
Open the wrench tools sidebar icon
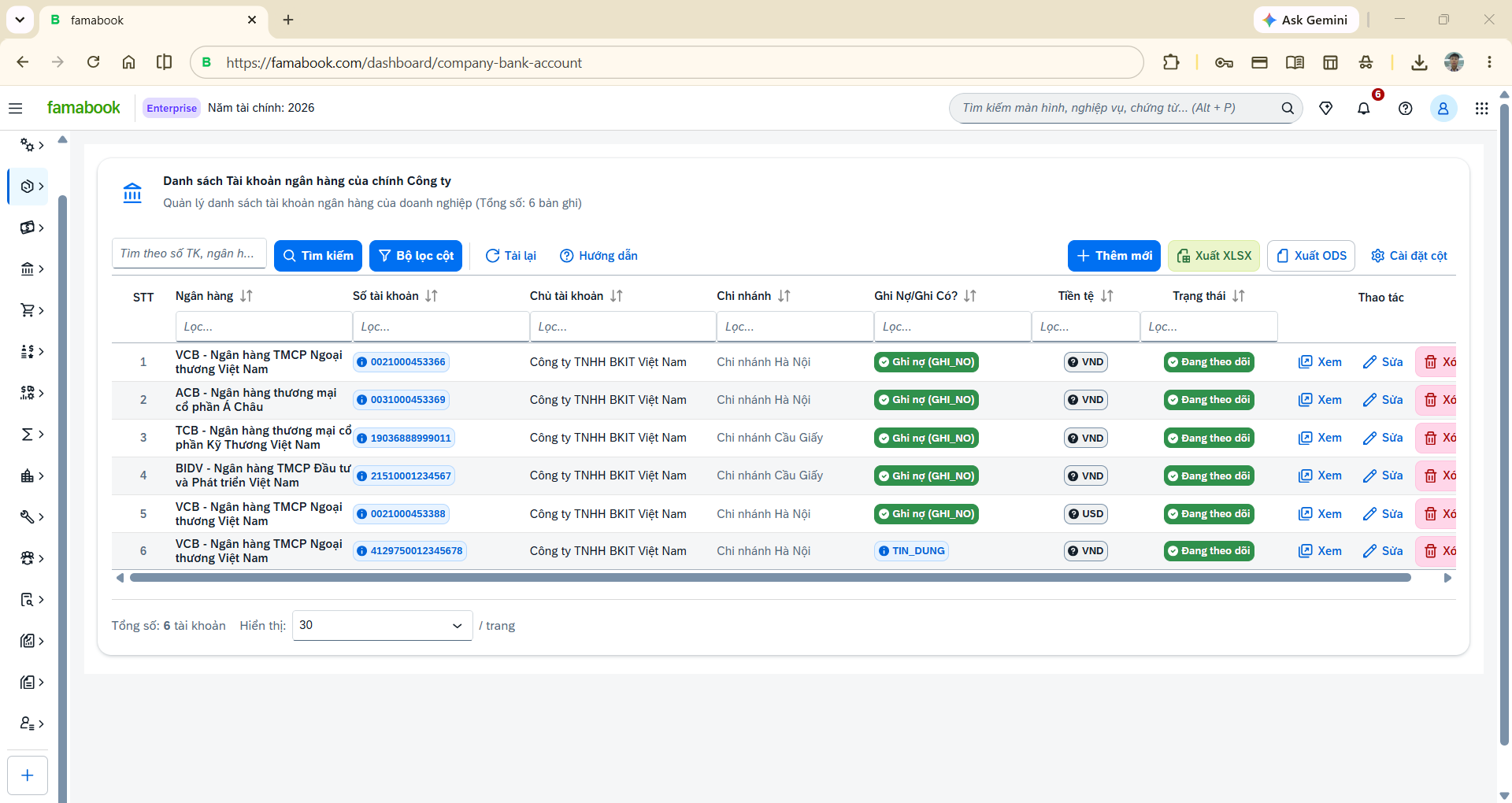pos(27,517)
